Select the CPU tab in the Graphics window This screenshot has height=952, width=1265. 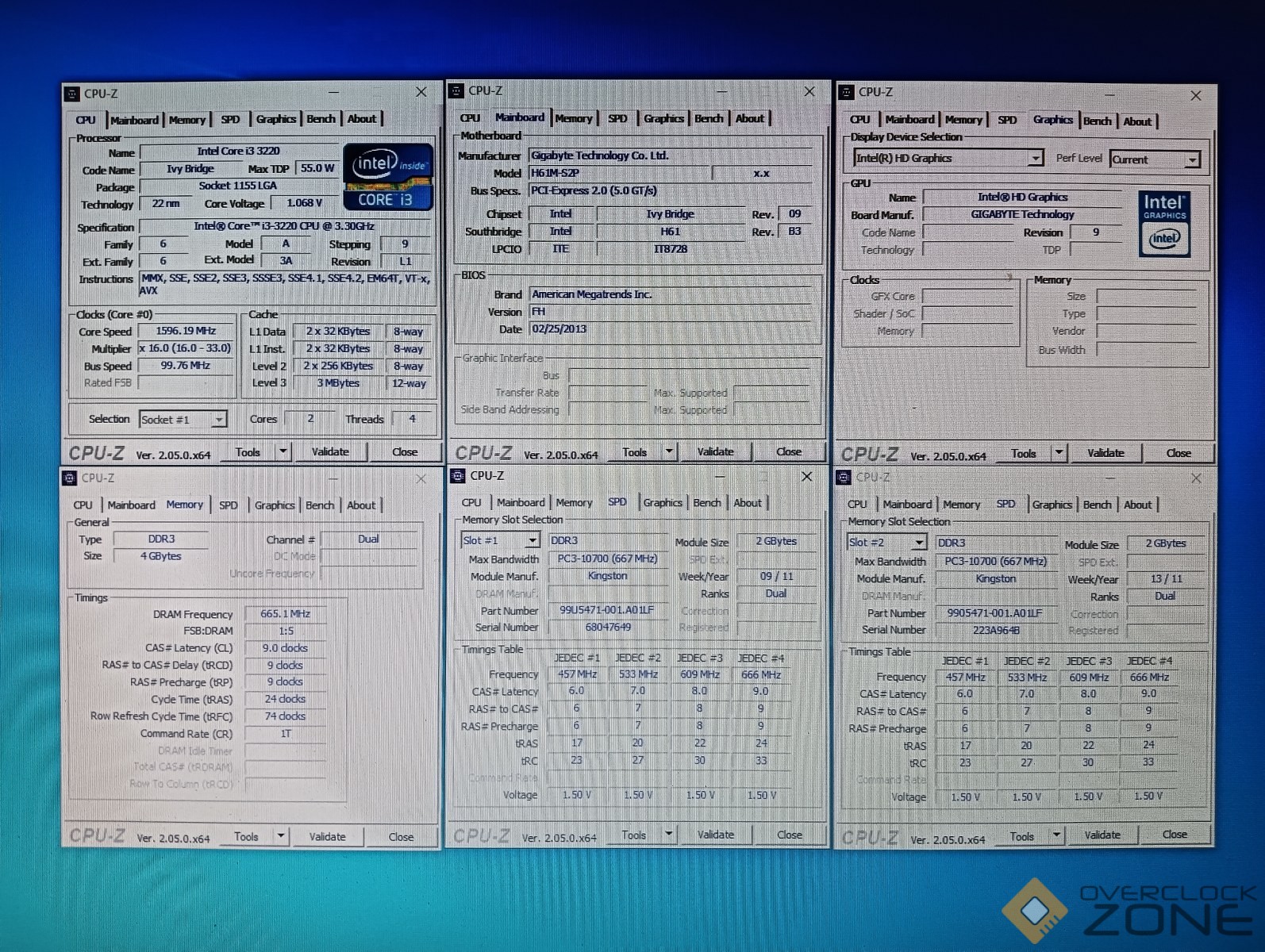859,120
